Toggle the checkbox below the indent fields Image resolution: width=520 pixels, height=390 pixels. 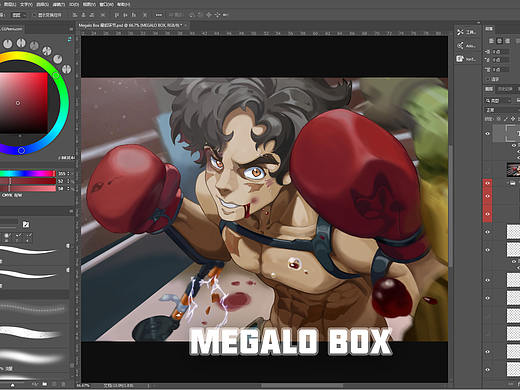(x=488, y=79)
